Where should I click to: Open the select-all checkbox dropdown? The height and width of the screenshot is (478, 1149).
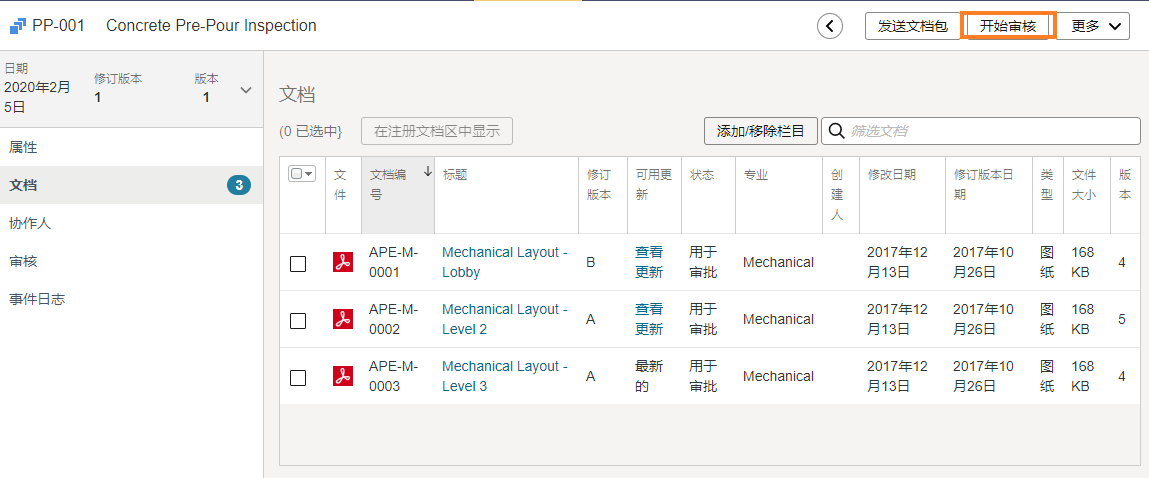click(x=302, y=174)
